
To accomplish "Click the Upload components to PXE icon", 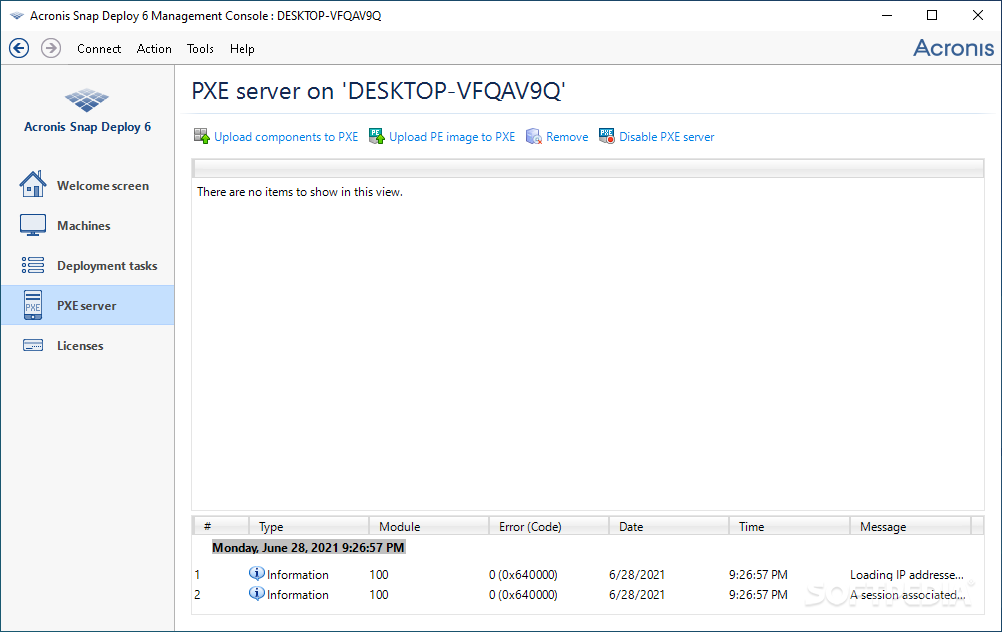I will (202, 136).
